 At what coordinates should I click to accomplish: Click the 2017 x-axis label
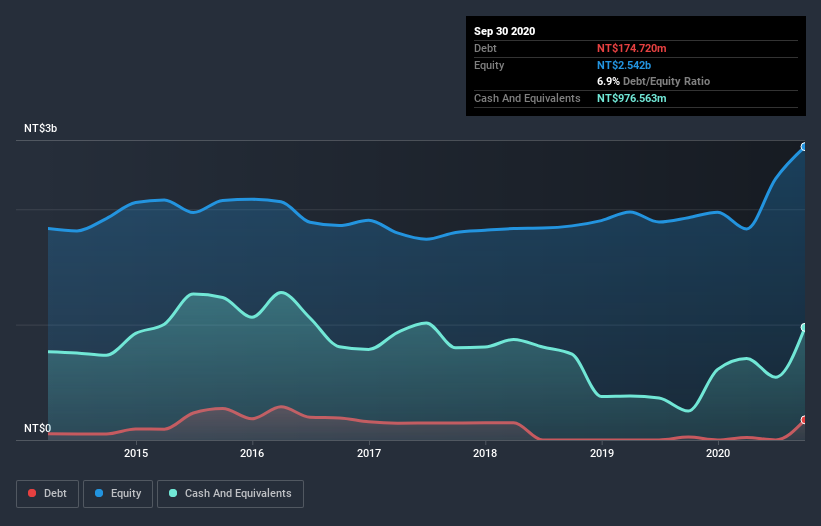click(x=369, y=453)
